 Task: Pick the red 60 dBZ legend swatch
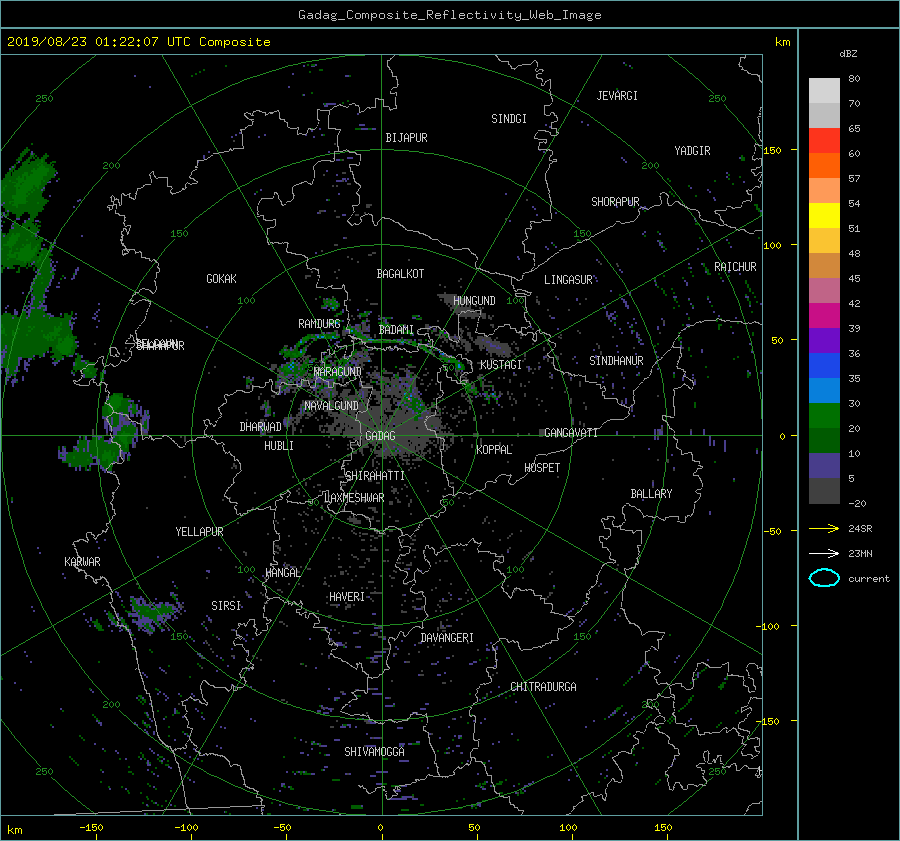point(824,141)
